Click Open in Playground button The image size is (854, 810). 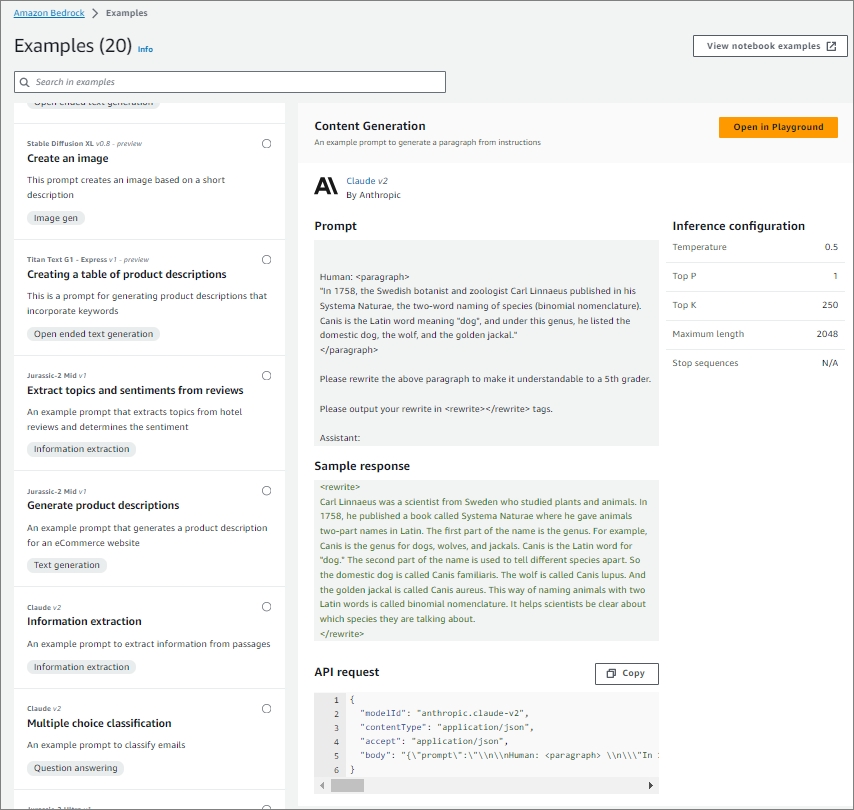778,127
